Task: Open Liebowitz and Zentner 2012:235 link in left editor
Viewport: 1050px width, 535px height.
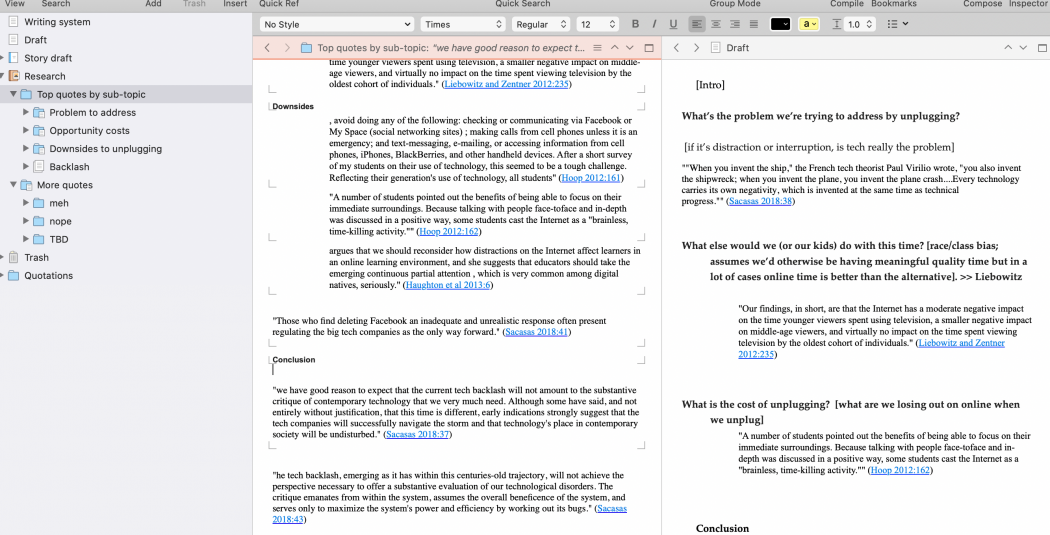Action: (506, 84)
